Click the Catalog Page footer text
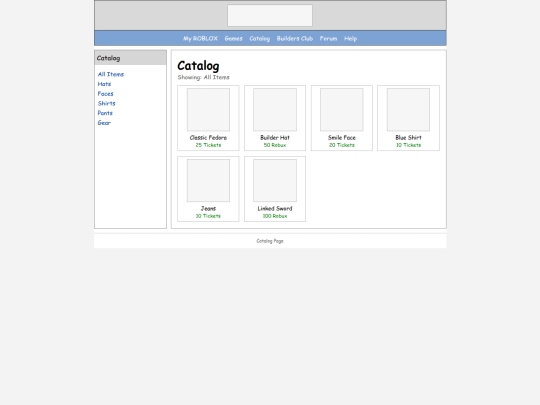 pyautogui.click(x=270, y=241)
